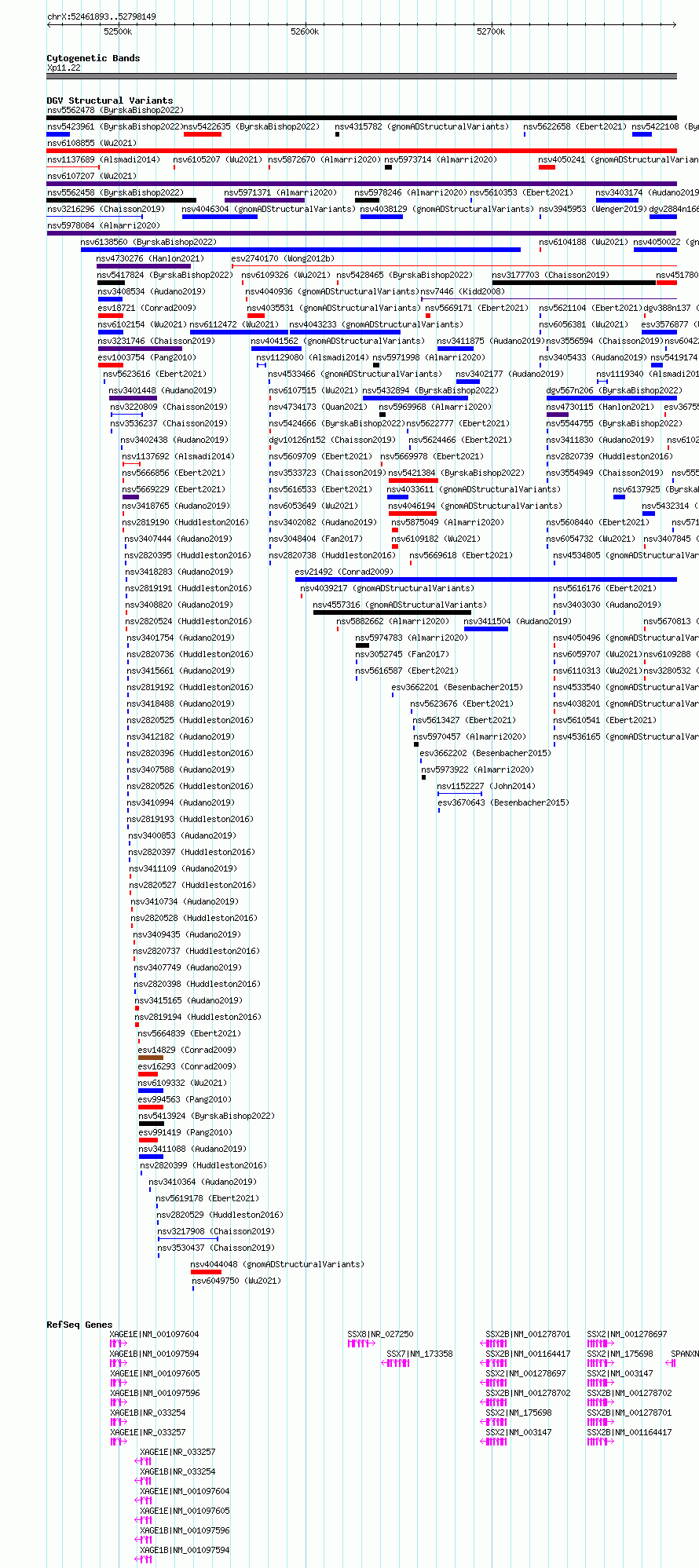Select variant nsv3411088 (Audano2019)
Viewport: 699px width, 1568px height.
coord(192,1149)
